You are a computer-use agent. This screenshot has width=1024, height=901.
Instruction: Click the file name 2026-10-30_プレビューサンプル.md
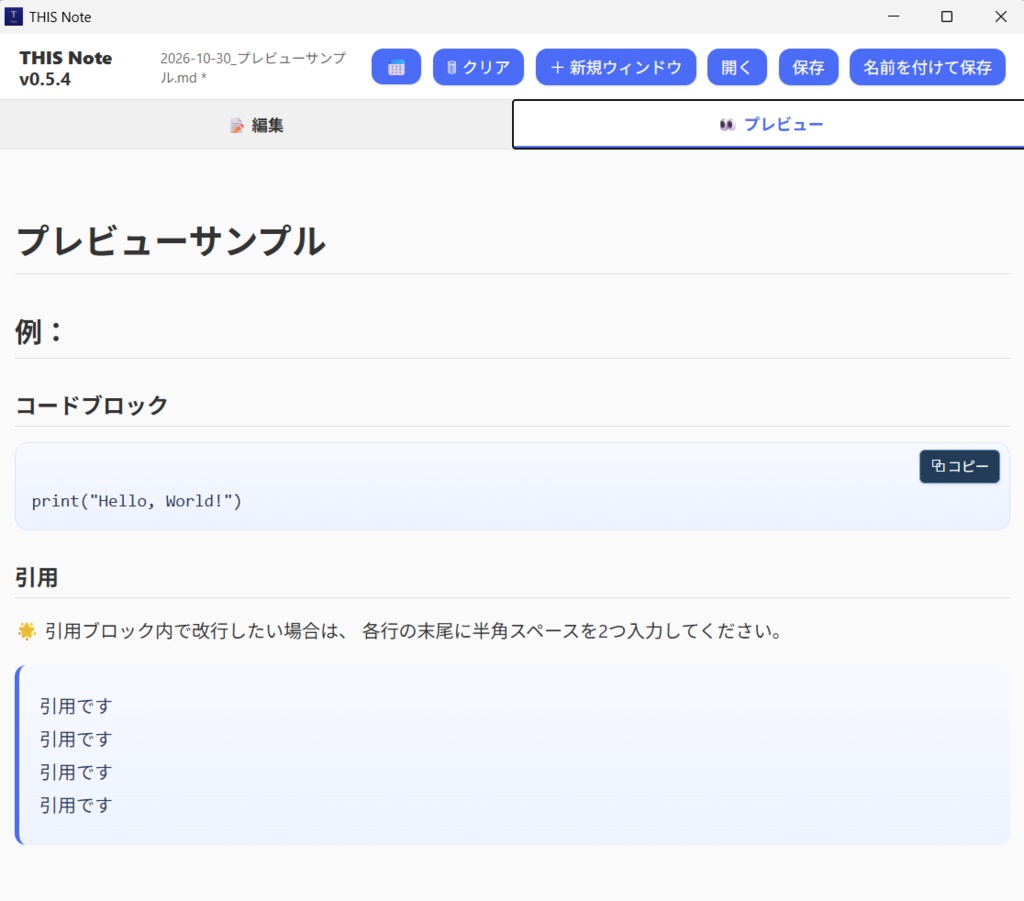tap(253, 68)
